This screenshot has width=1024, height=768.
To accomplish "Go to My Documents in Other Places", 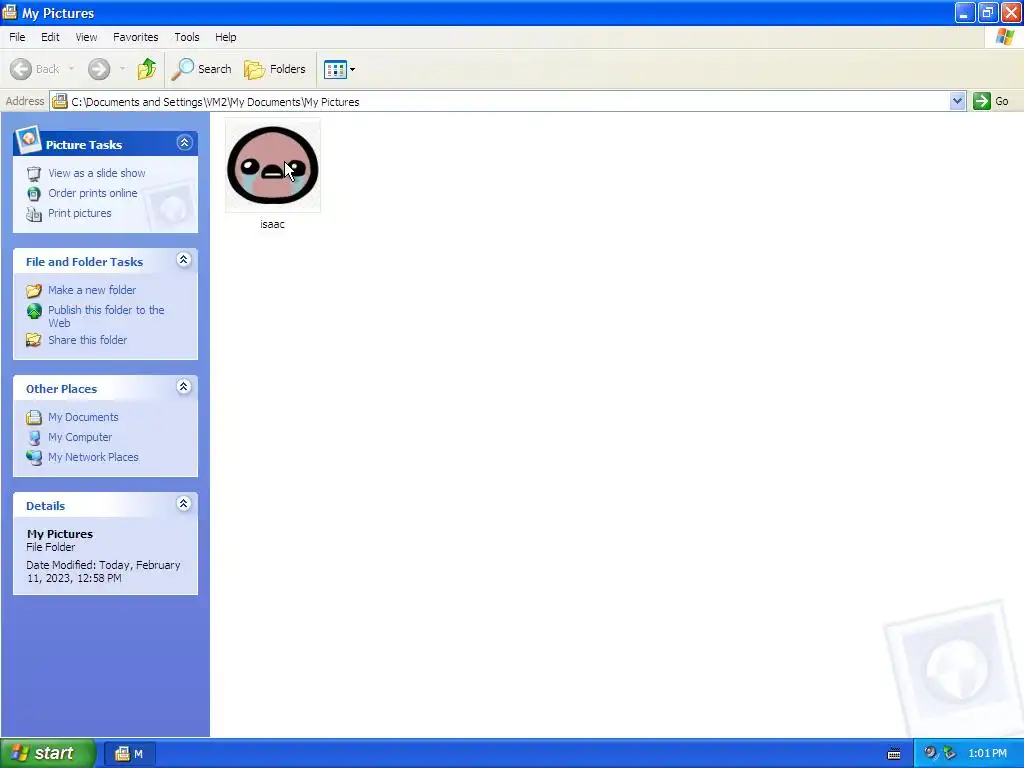I will point(83,417).
